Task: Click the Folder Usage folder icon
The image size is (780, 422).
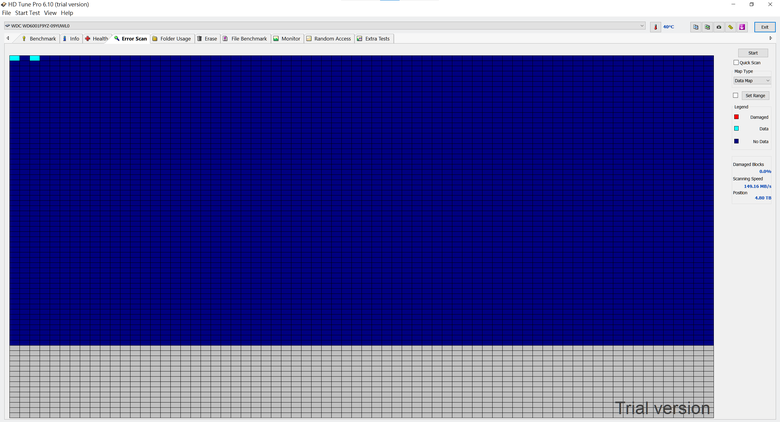Action: 155,38
